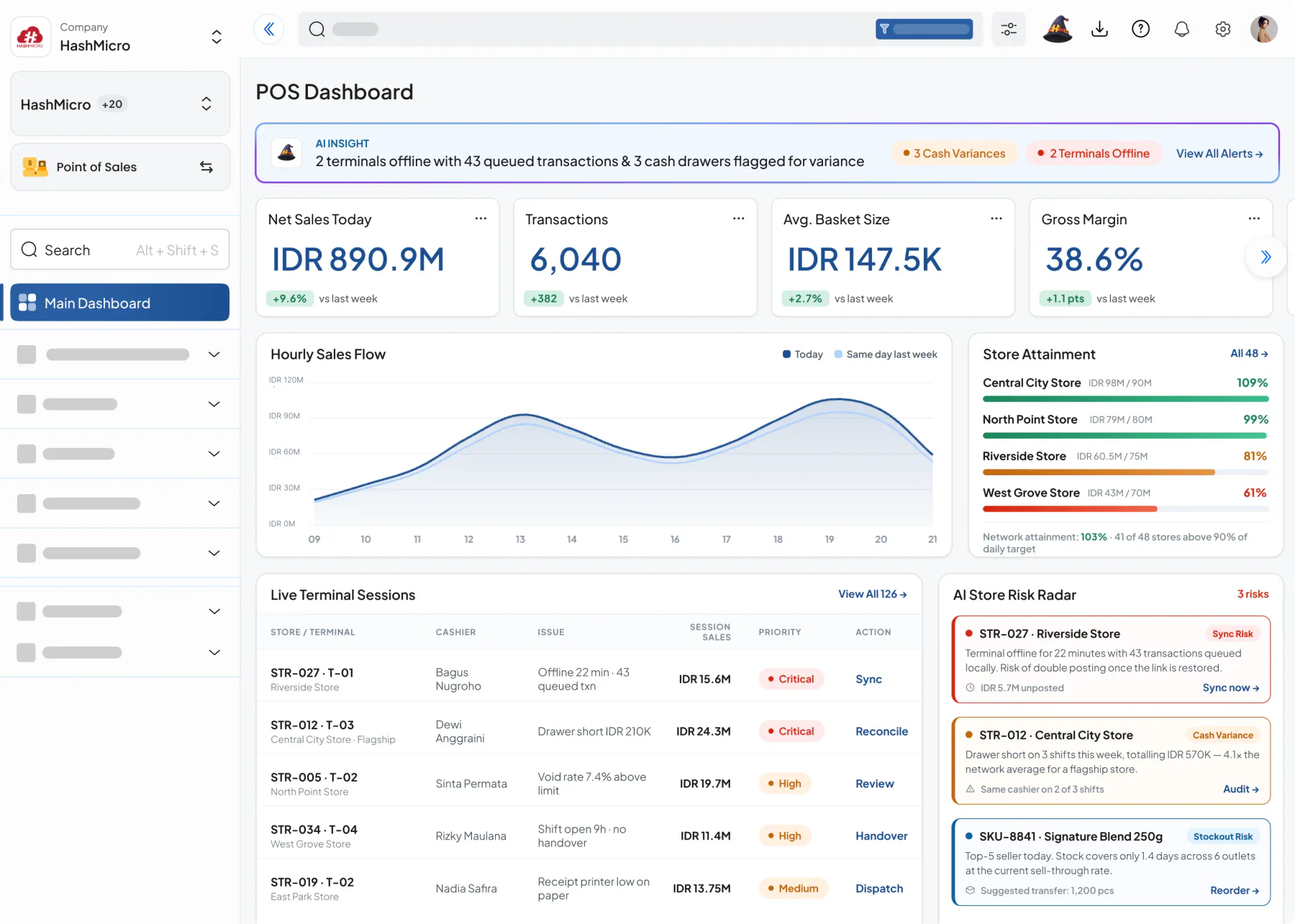Open Net Sales Today card options menu
Viewport: 1295px width, 924px height.
tap(481, 219)
